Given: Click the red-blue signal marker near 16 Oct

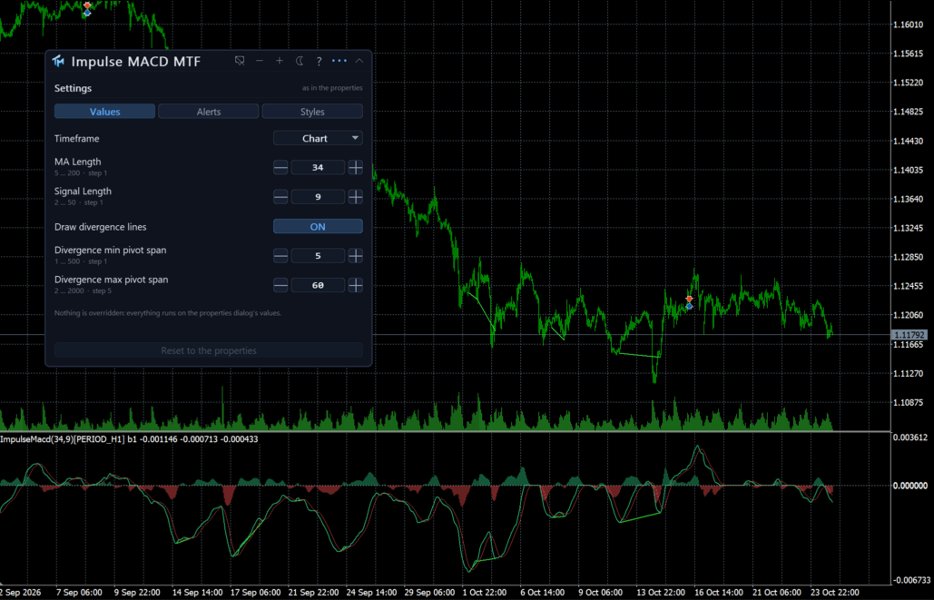Looking at the screenshot, I should (689, 302).
